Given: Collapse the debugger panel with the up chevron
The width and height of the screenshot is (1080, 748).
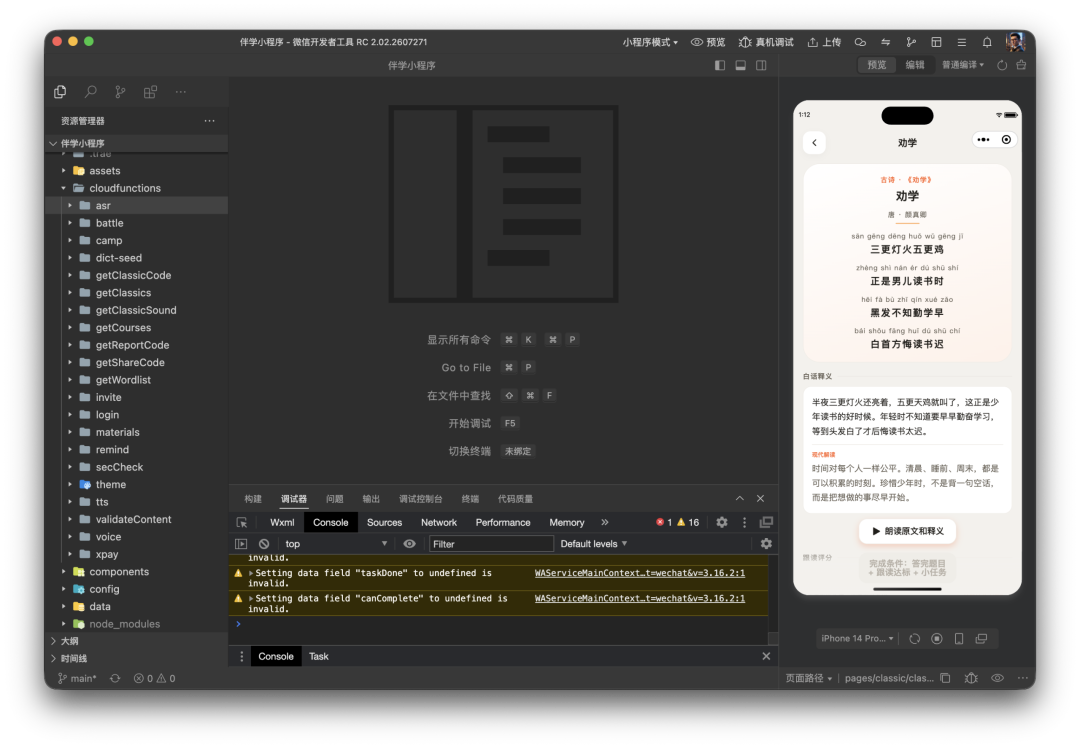Looking at the screenshot, I should (740, 498).
